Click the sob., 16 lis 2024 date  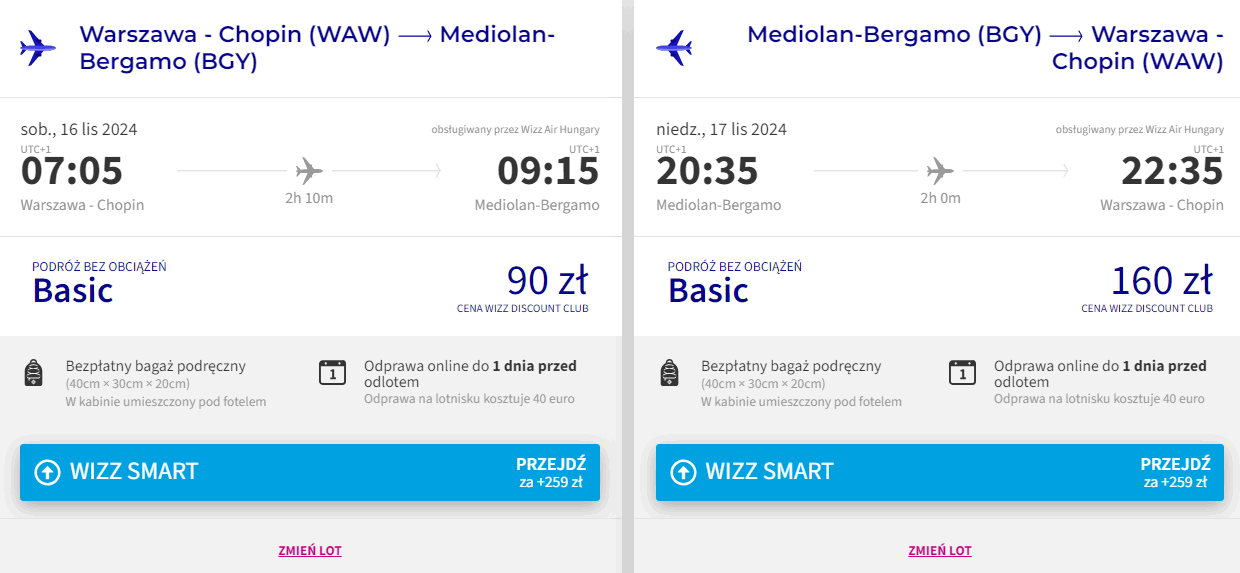click(x=79, y=129)
